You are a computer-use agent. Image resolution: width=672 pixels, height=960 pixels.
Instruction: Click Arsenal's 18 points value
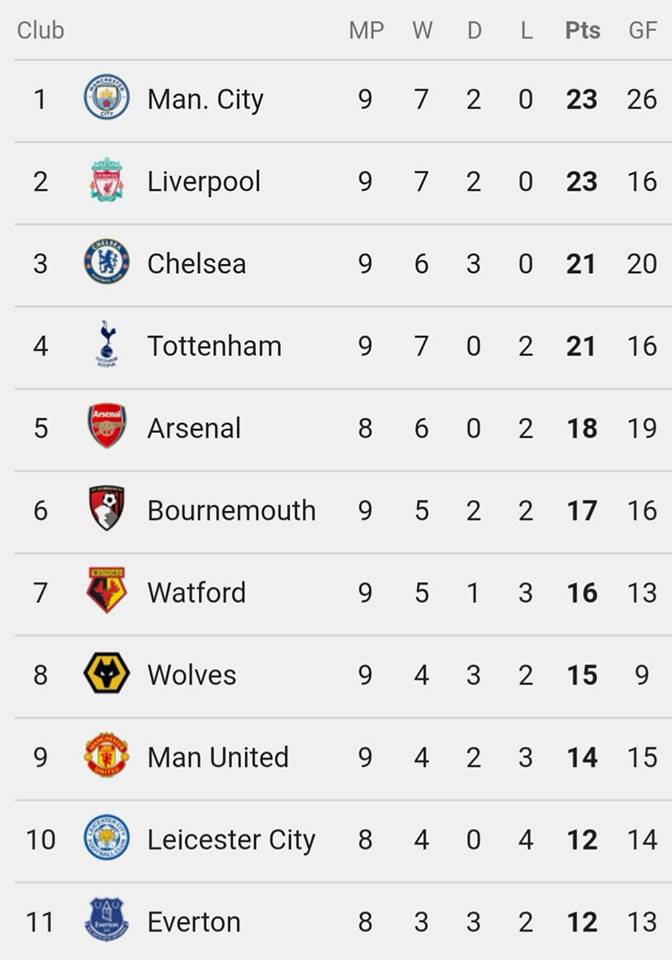pyautogui.click(x=582, y=429)
